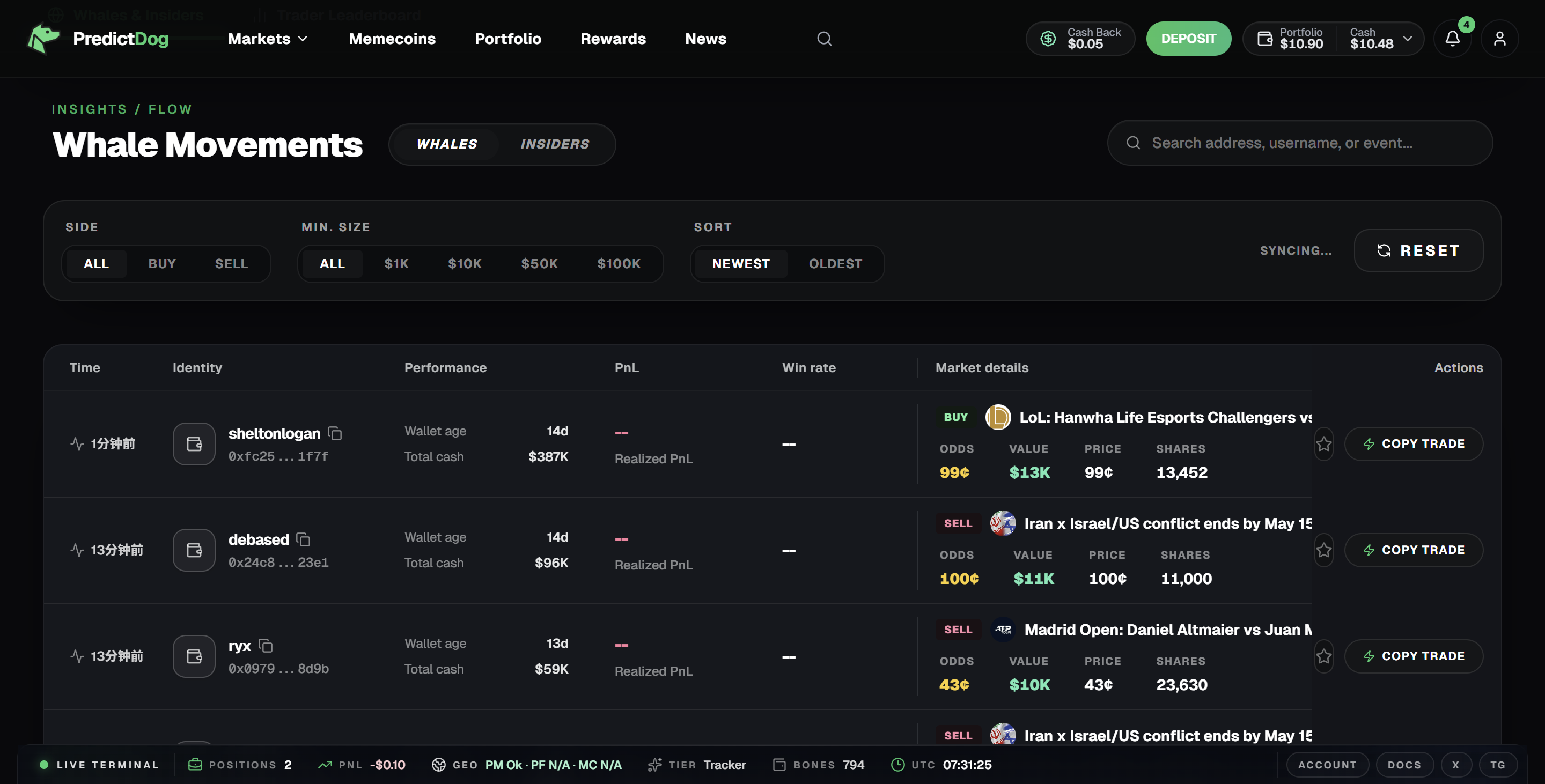This screenshot has height=784, width=1545.
Task: Open the search magnifier in the top navigation
Action: [825, 39]
